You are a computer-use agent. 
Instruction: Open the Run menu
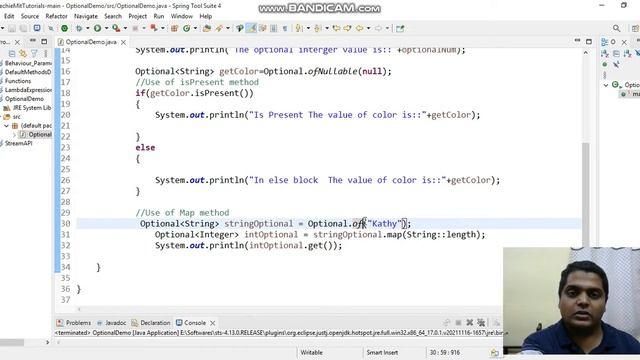tap(159, 16)
